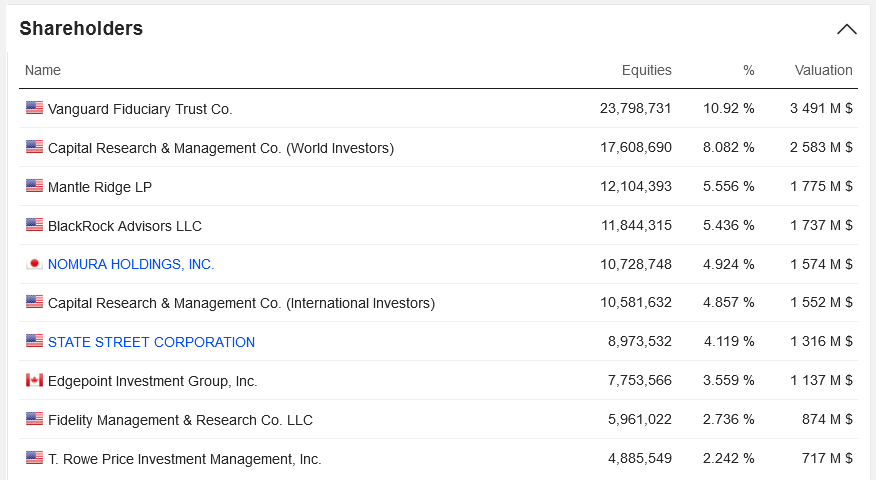876x480 pixels.
Task: Select the BlackRock Advisors LLC name
Action: (125, 226)
